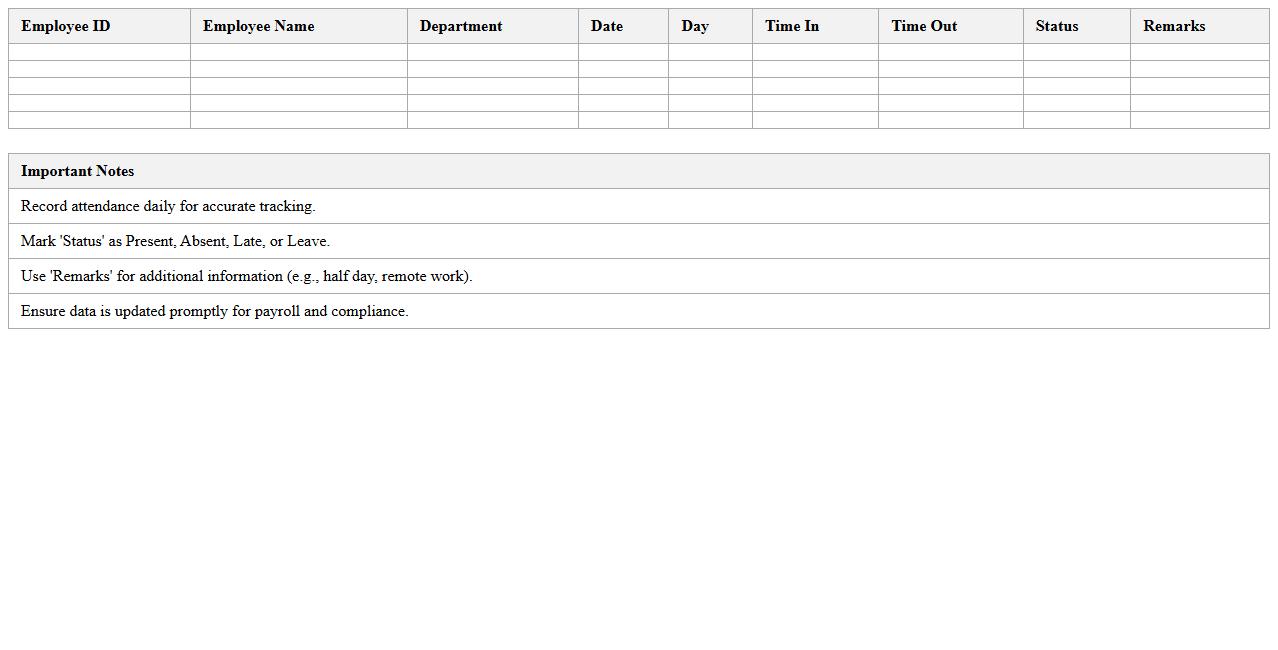Select the Day column header

point(695,26)
